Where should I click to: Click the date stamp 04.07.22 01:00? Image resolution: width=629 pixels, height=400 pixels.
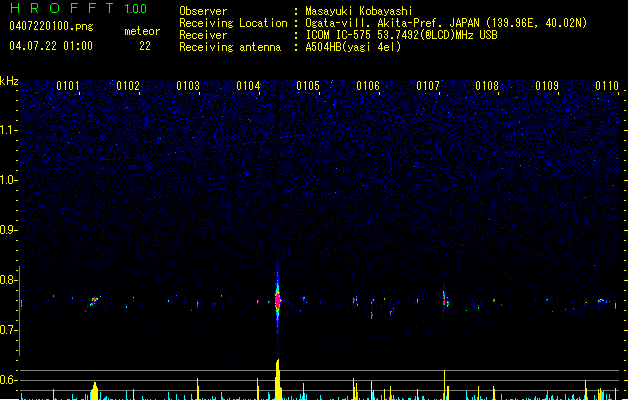(51, 46)
